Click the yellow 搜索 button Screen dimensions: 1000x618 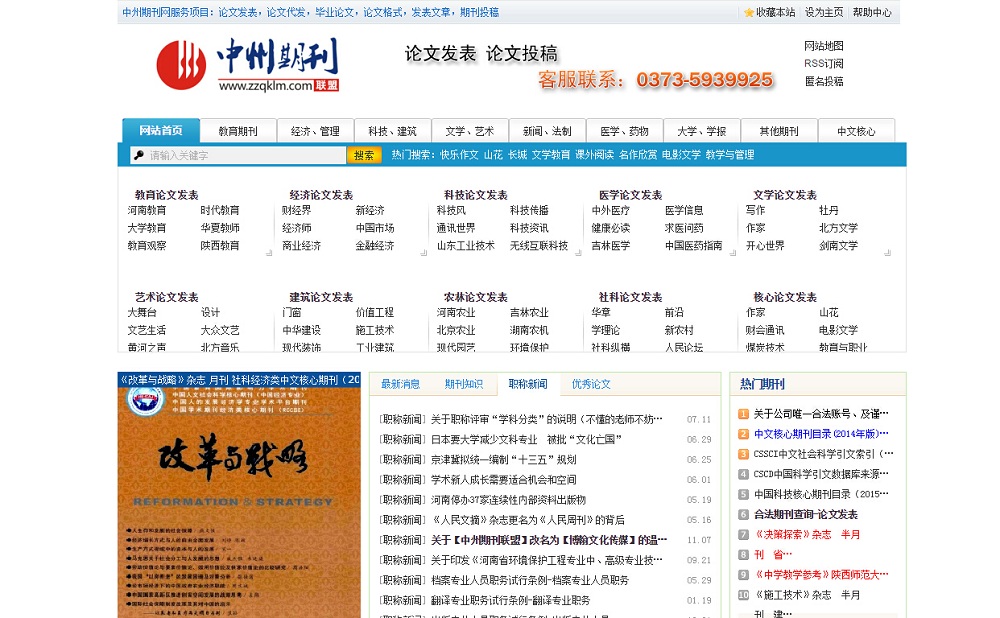[x=364, y=155]
